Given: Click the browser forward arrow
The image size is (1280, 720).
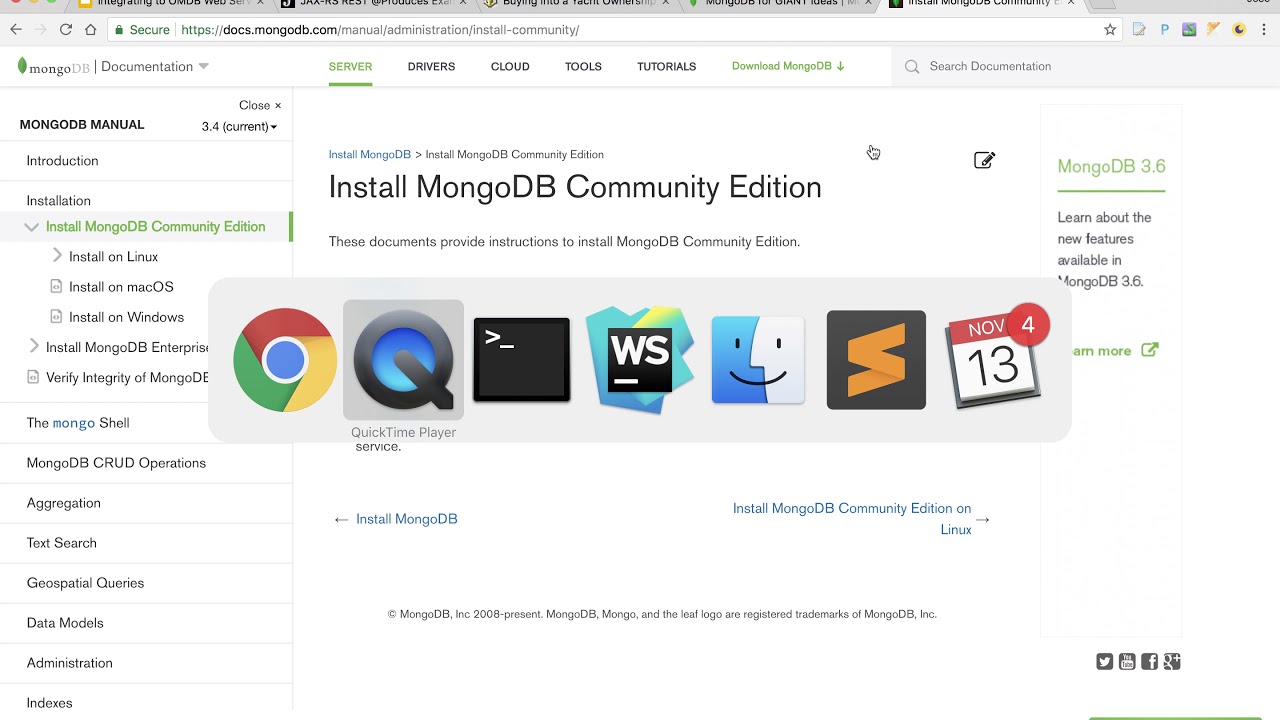Looking at the screenshot, I should click(41, 30).
